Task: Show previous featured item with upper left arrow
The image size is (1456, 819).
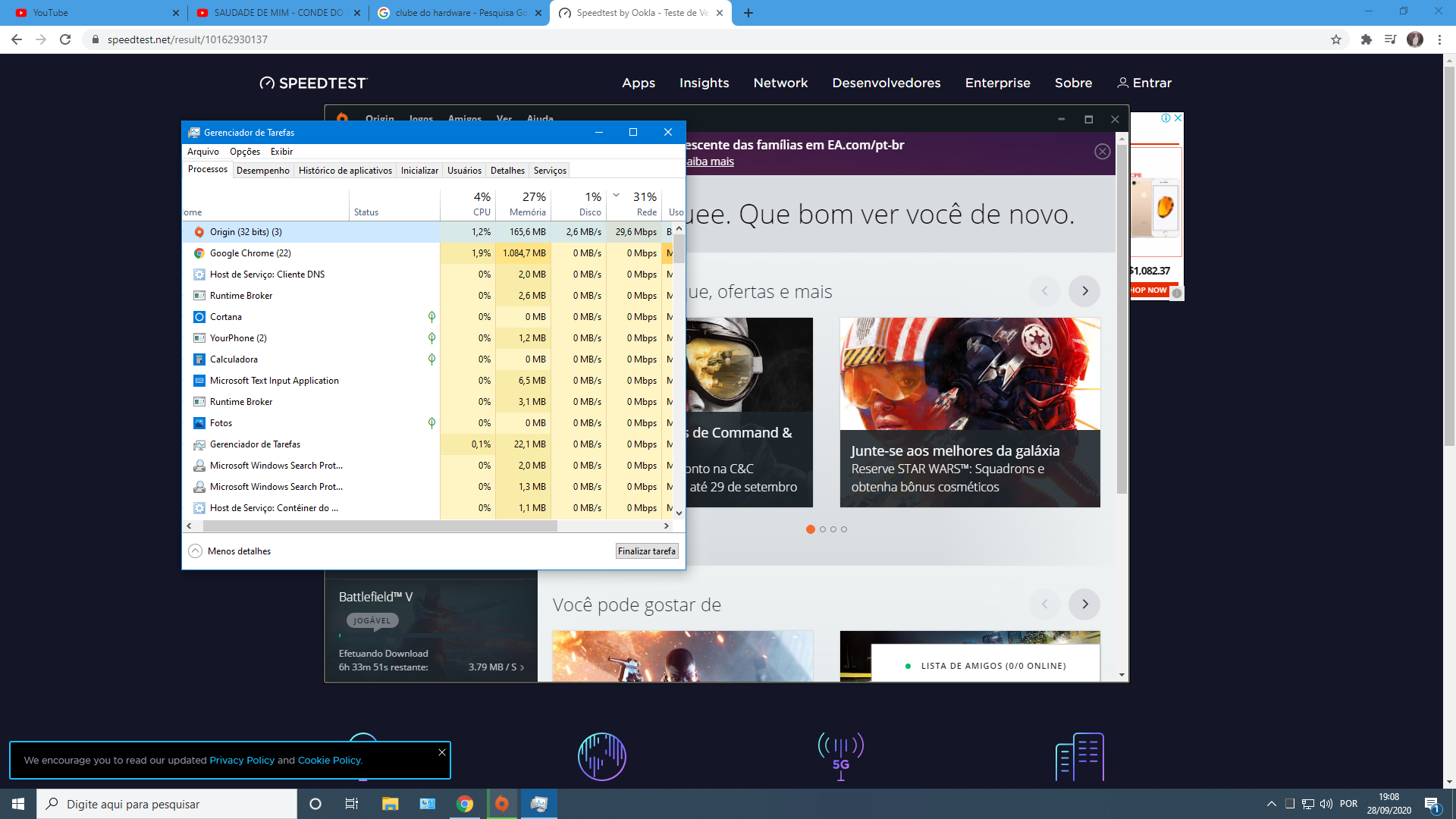Action: click(1045, 291)
